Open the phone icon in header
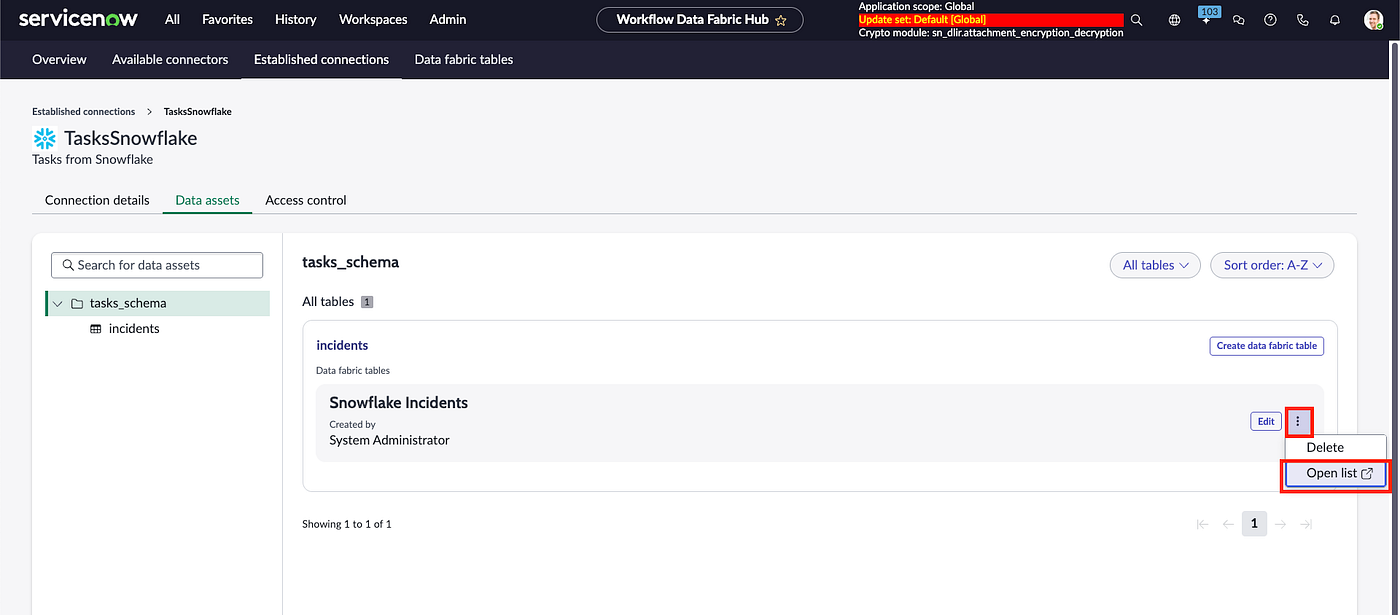Image resolution: width=1400 pixels, height=615 pixels. pos(1302,20)
